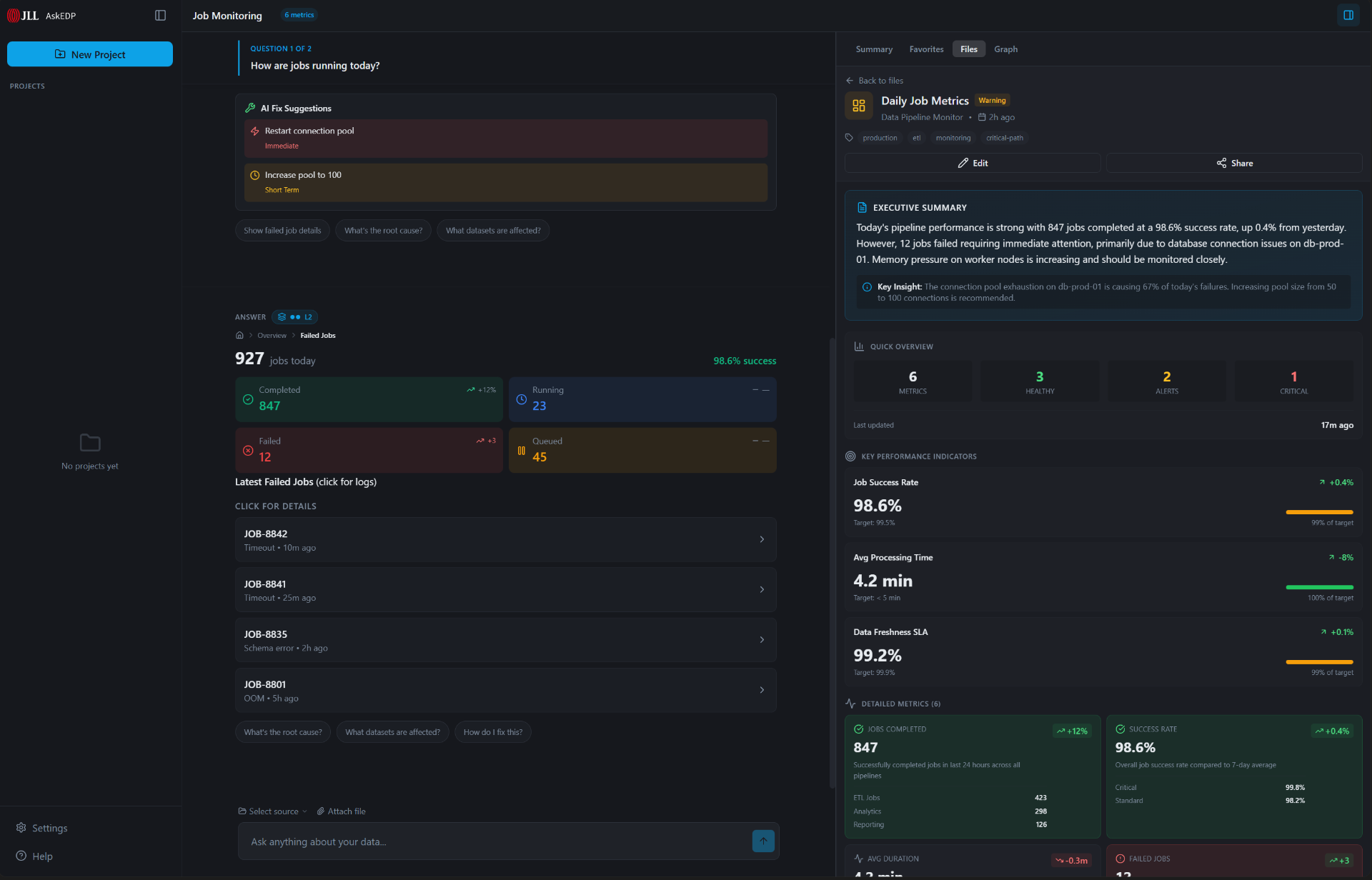Image resolution: width=1372 pixels, height=880 pixels.
Task: Click How do I fix this chip
Action: click(492, 731)
